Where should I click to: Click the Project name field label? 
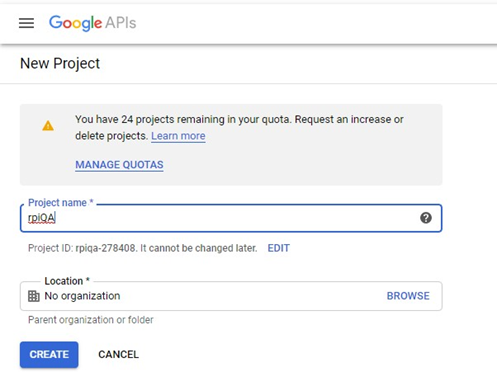61,202
